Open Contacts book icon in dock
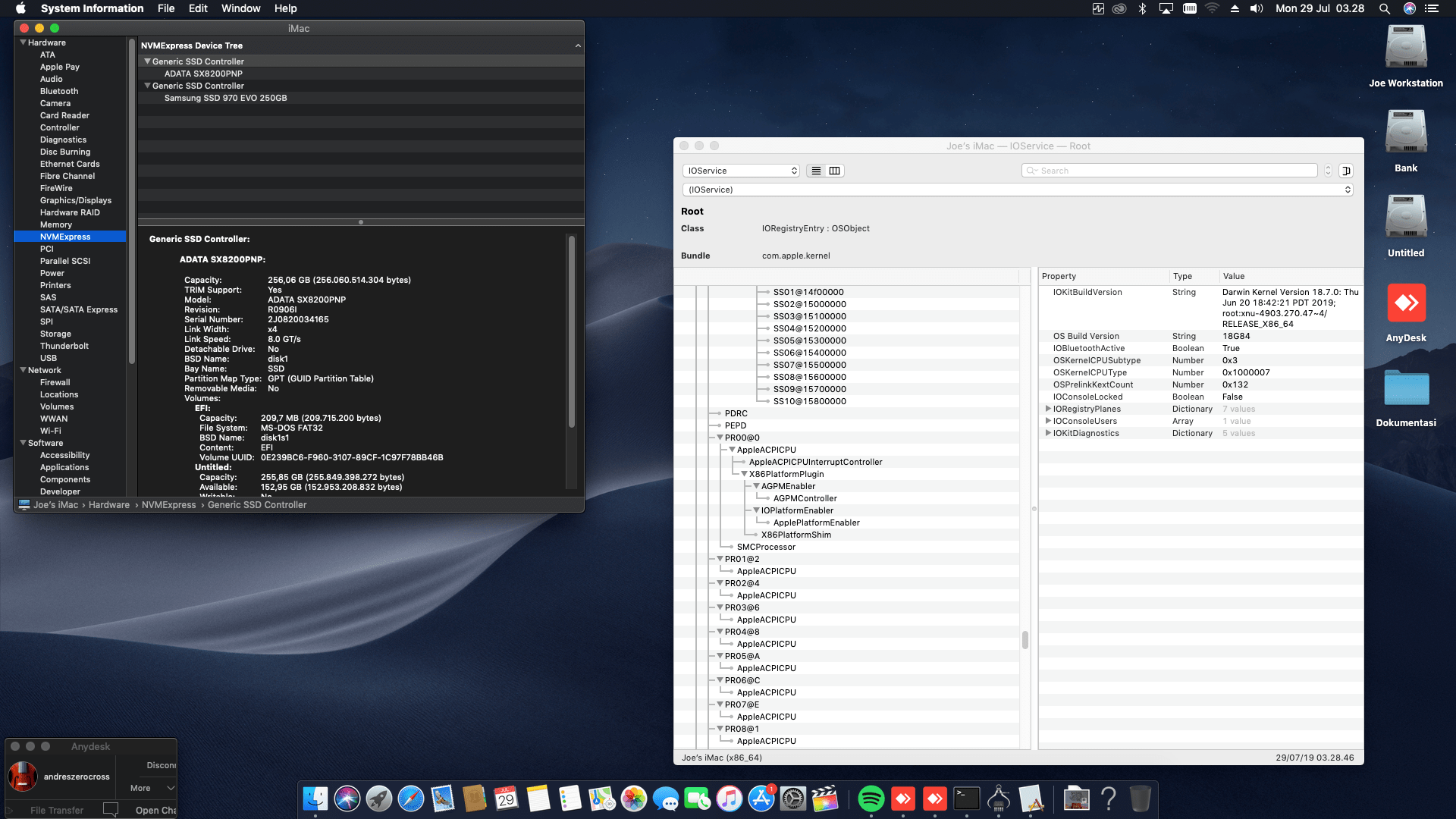The image size is (1456, 819). [x=475, y=799]
